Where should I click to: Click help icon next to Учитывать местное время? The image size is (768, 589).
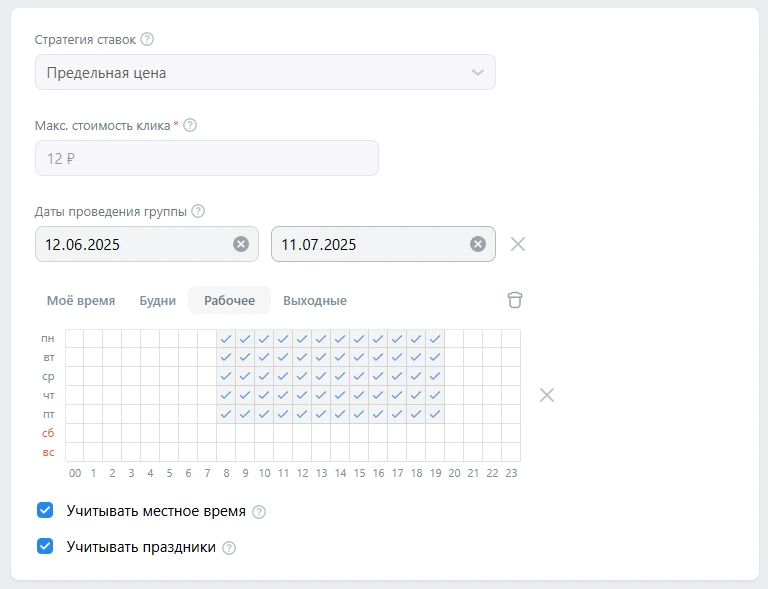coord(259,512)
